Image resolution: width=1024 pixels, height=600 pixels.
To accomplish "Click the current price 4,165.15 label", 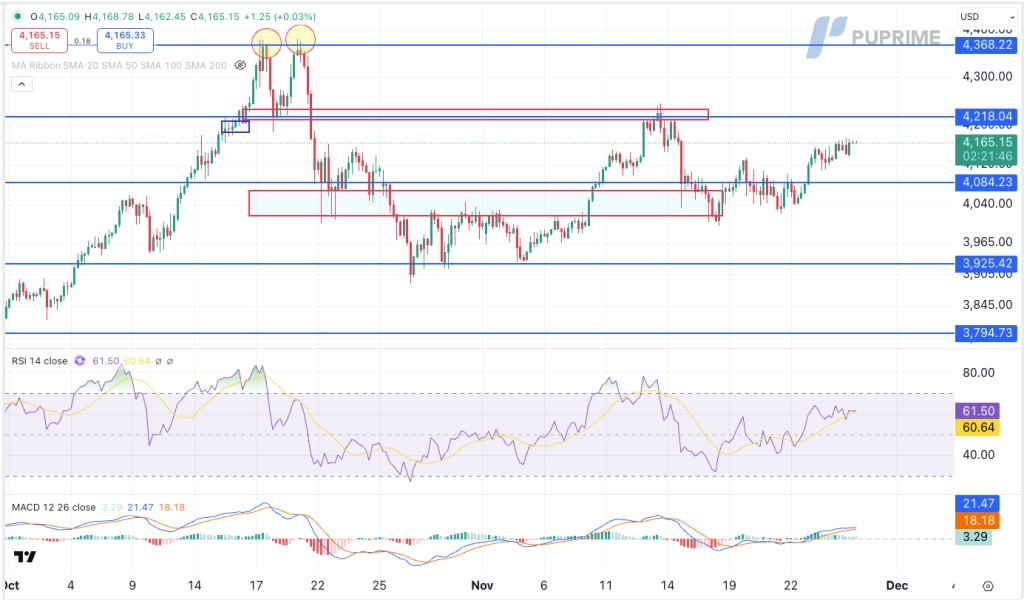I will 986,142.
